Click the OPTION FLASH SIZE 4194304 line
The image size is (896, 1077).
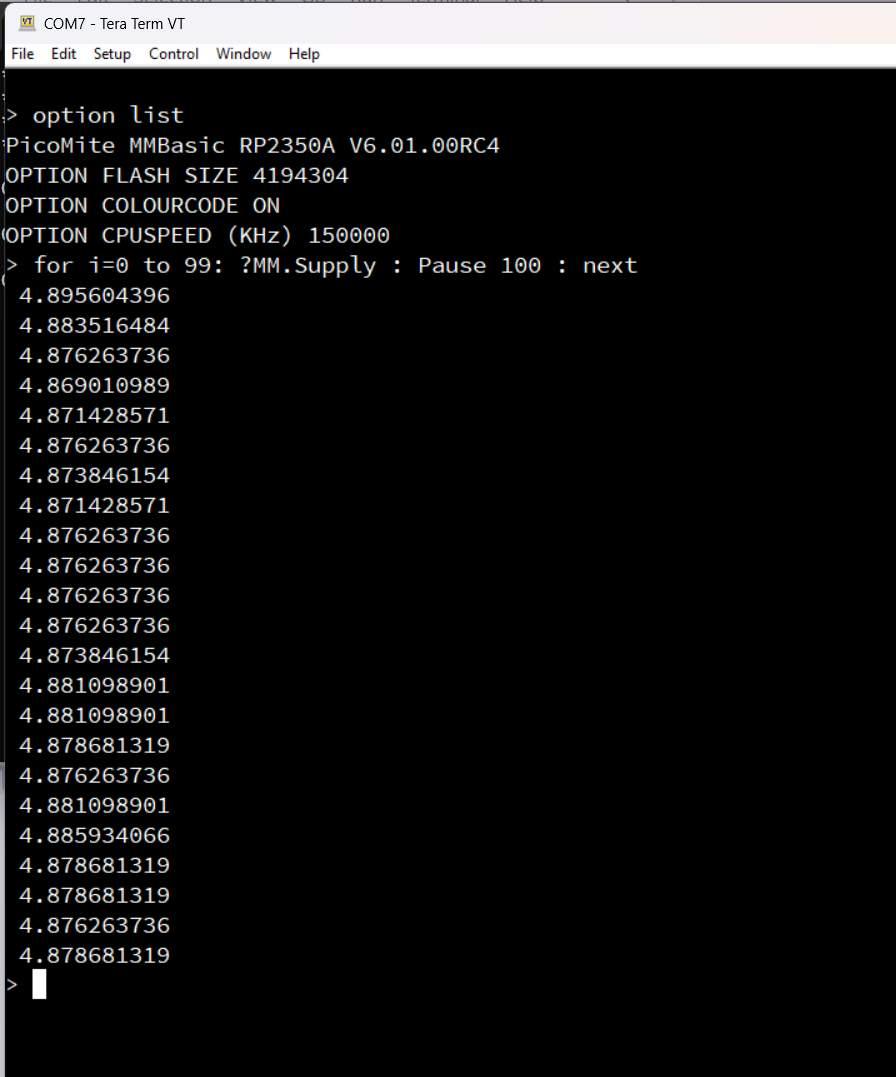pos(177,176)
